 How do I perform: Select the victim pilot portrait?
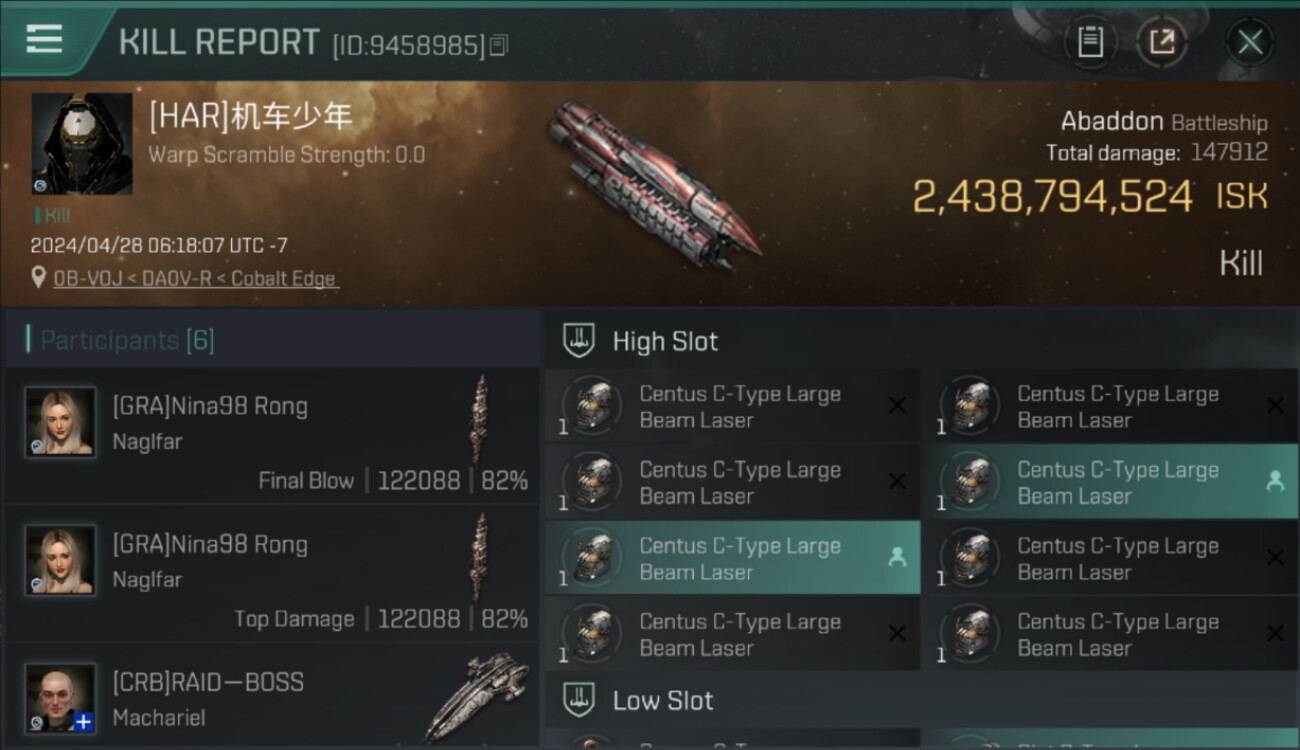coord(82,144)
